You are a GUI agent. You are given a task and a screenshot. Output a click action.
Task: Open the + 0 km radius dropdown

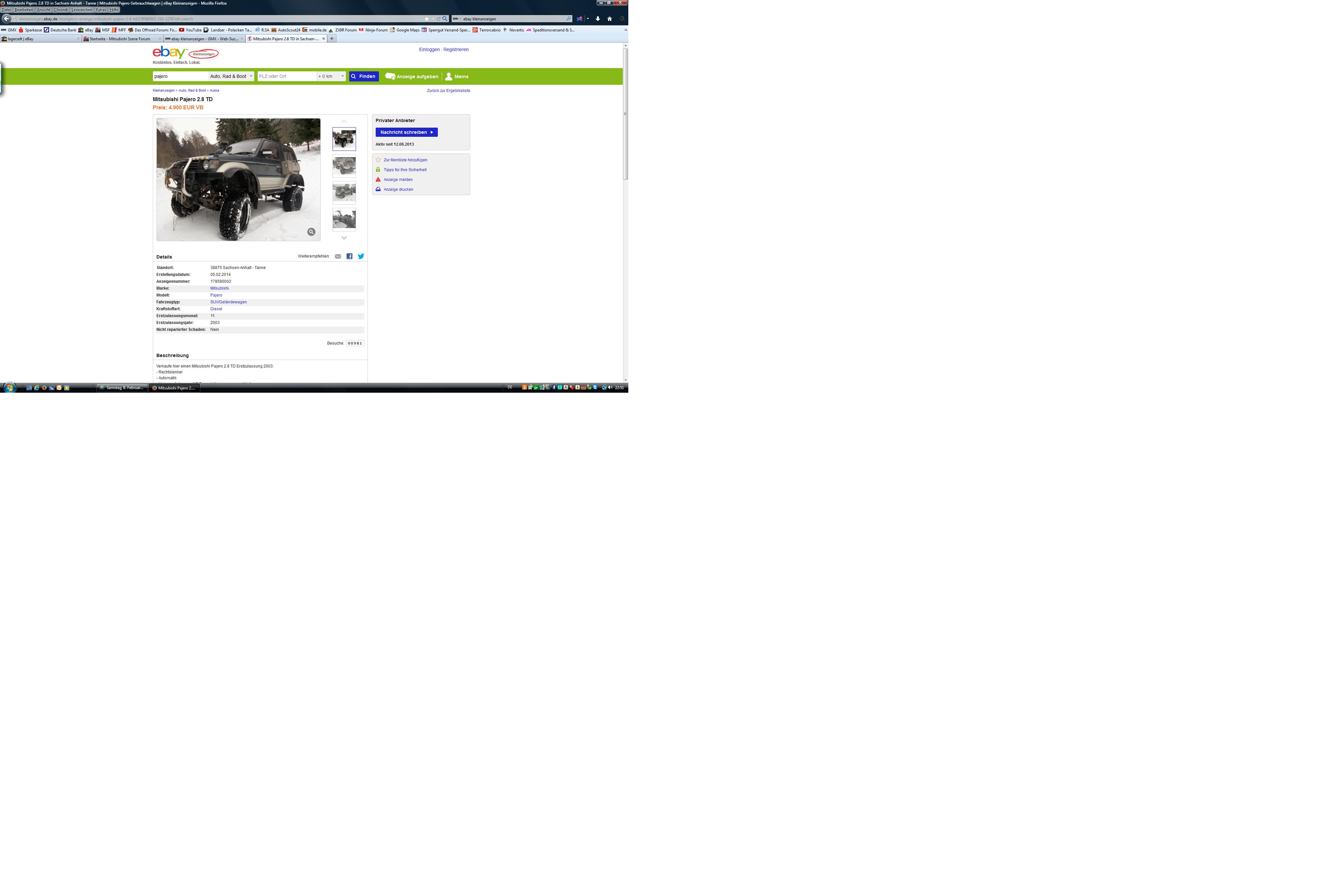click(x=331, y=77)
